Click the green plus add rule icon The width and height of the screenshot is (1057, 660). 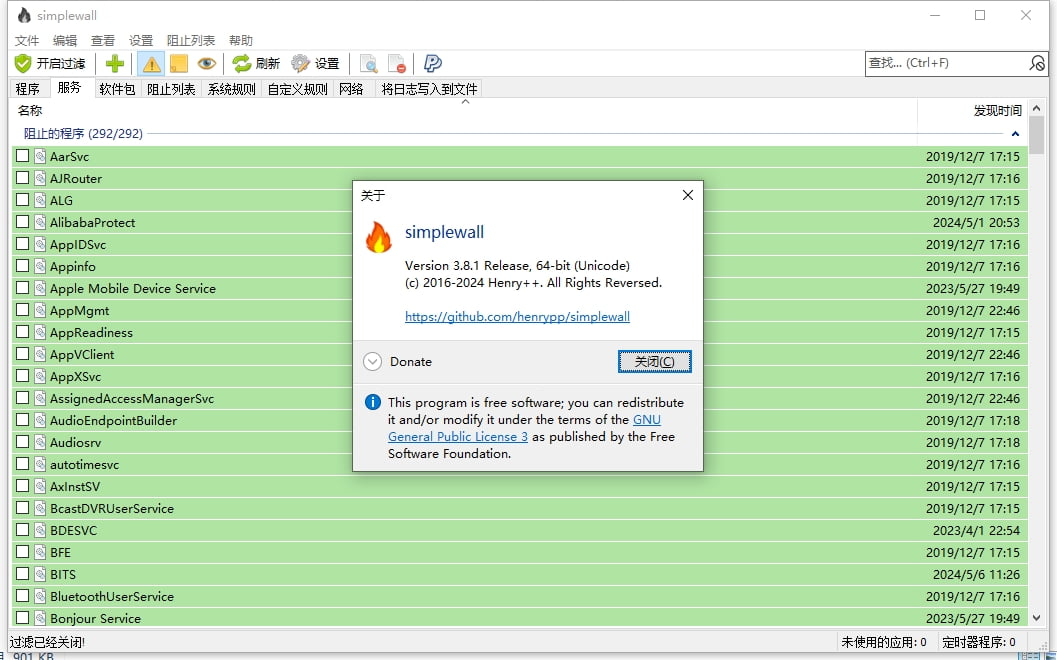tap(115, 63)
